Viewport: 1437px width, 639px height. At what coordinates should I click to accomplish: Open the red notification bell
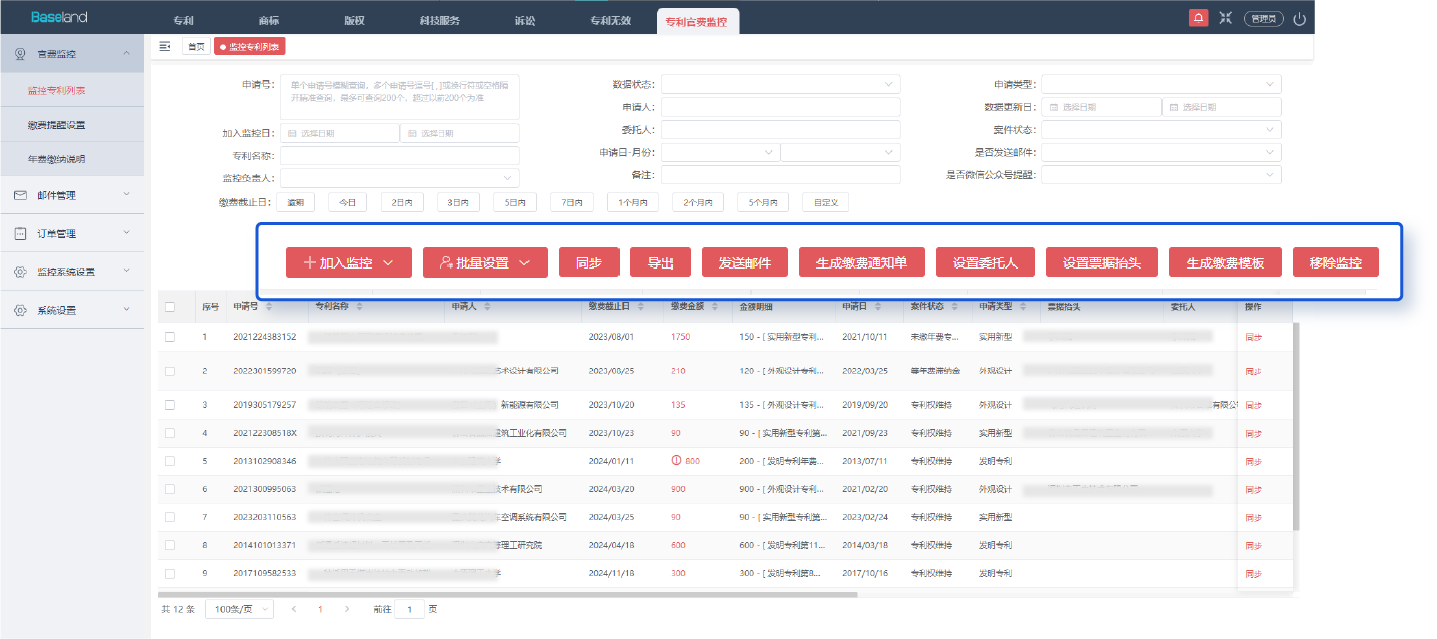coord(1197,18)
